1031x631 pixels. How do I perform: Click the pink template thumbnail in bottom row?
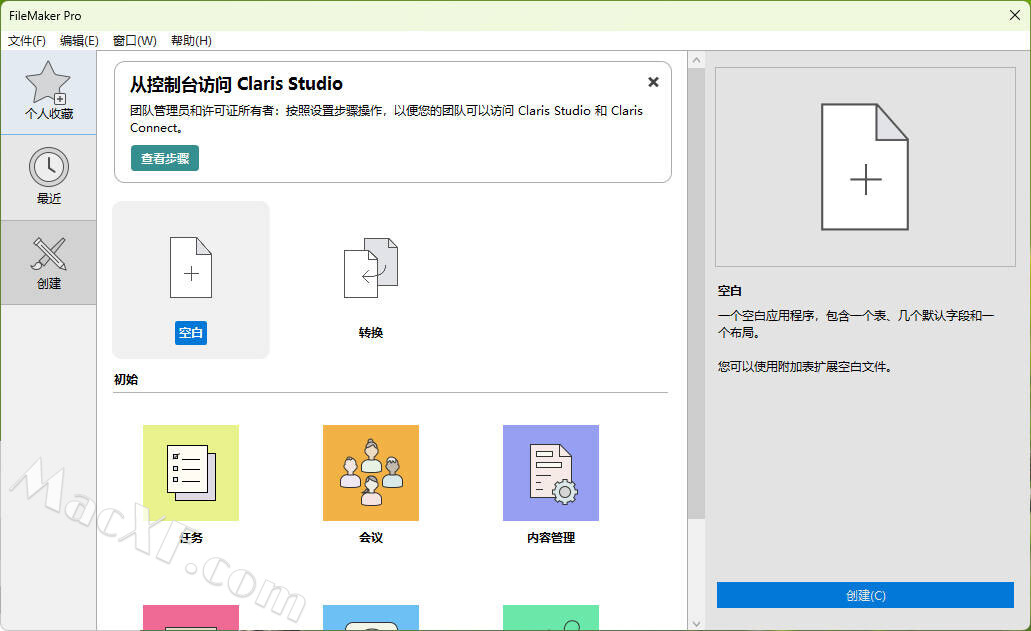pyautogui.click(x=191, y=618)
